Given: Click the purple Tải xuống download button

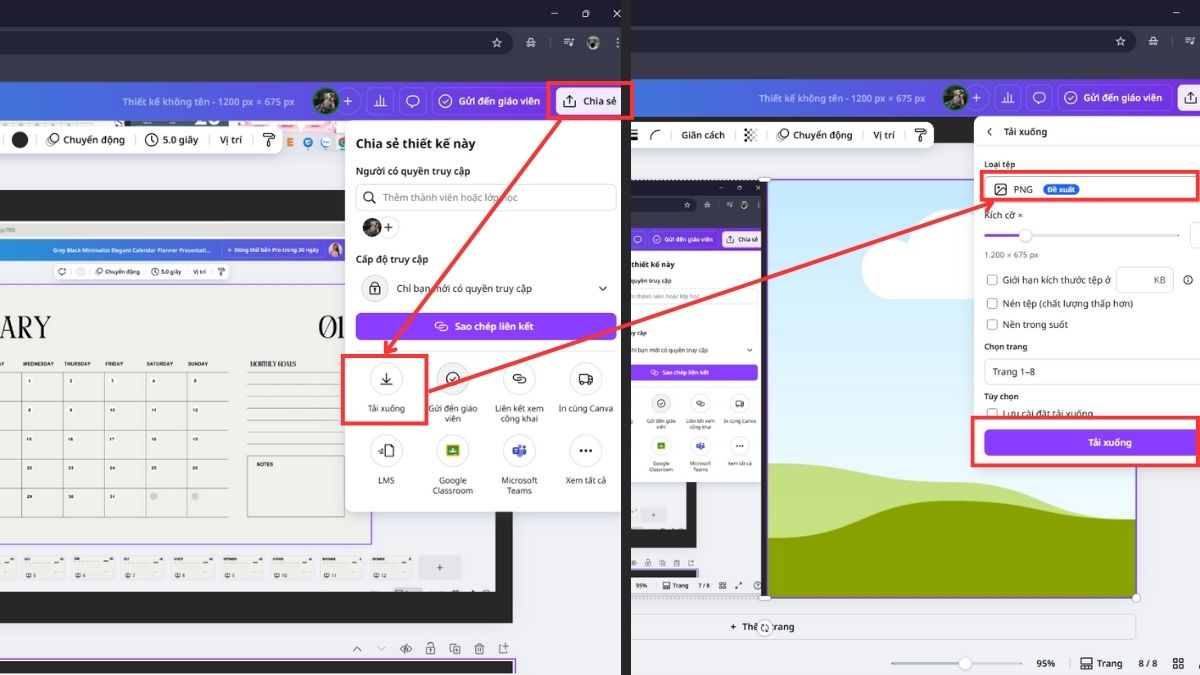Looking at the screenshot, I should tap(1091, 442).
